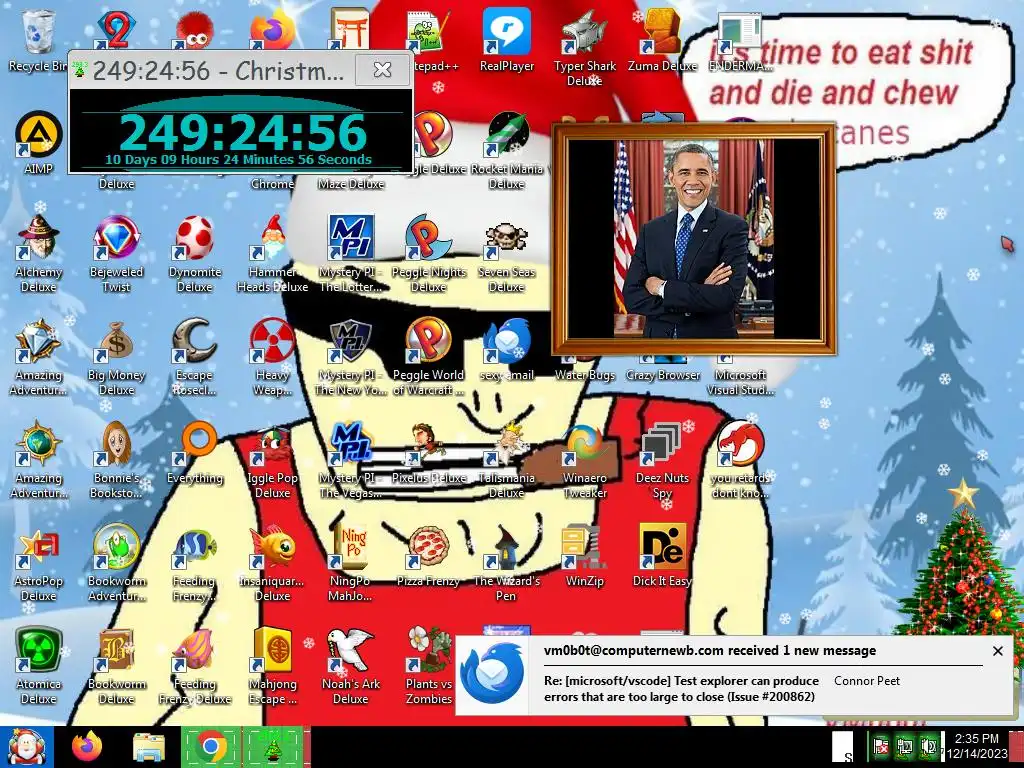The width and height of the screenshot is (1024, 768).
Task: Open the volume speaker tray icon
Action: [928, 746]
